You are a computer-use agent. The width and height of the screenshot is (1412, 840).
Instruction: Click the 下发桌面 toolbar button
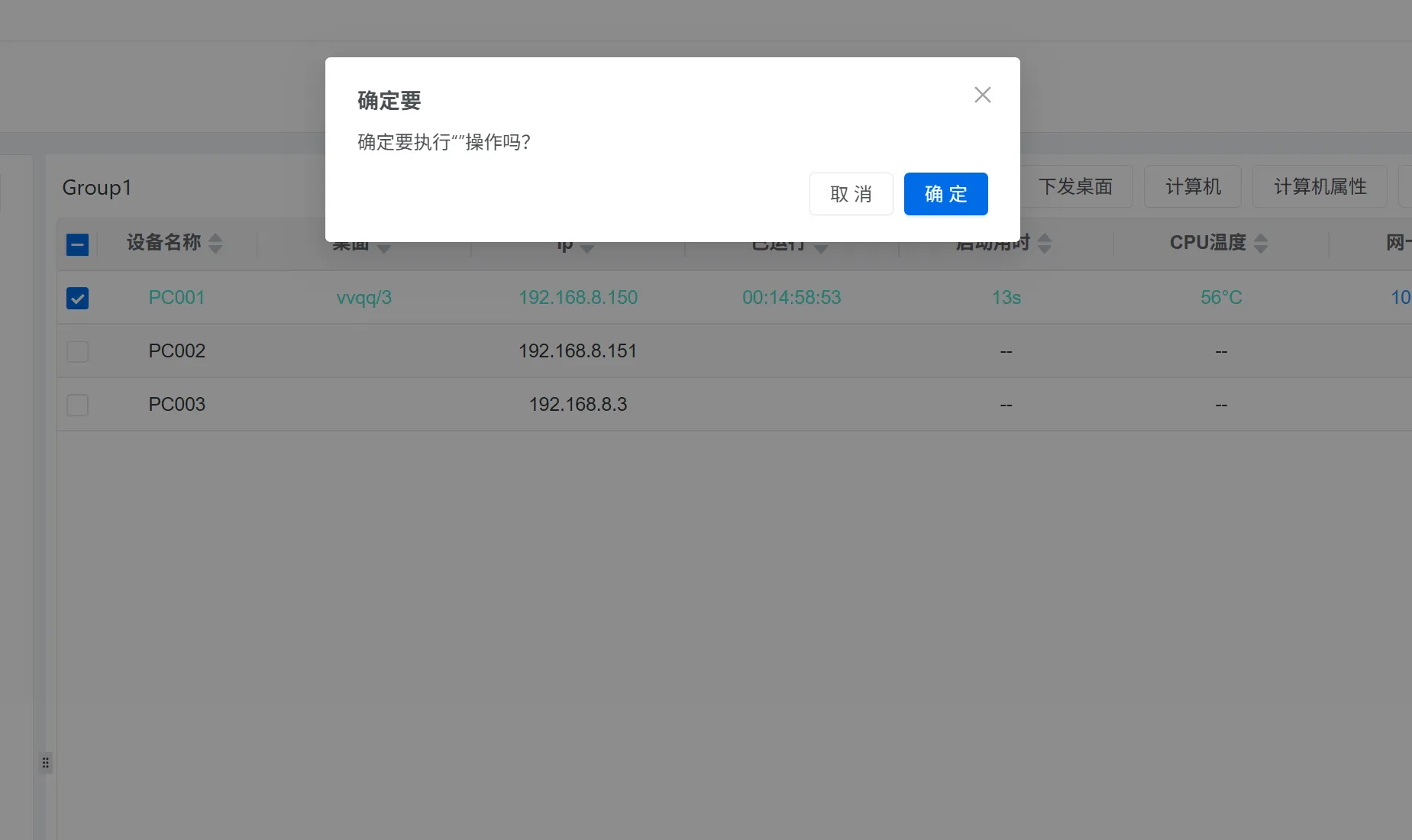tap(1077, 186)
